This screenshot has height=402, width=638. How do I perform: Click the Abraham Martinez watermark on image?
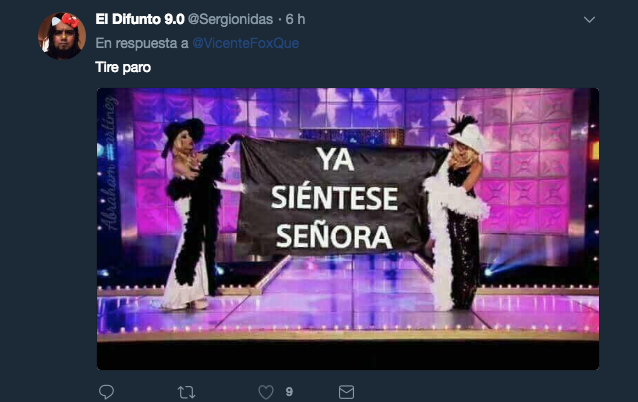(x=109, y=163)
